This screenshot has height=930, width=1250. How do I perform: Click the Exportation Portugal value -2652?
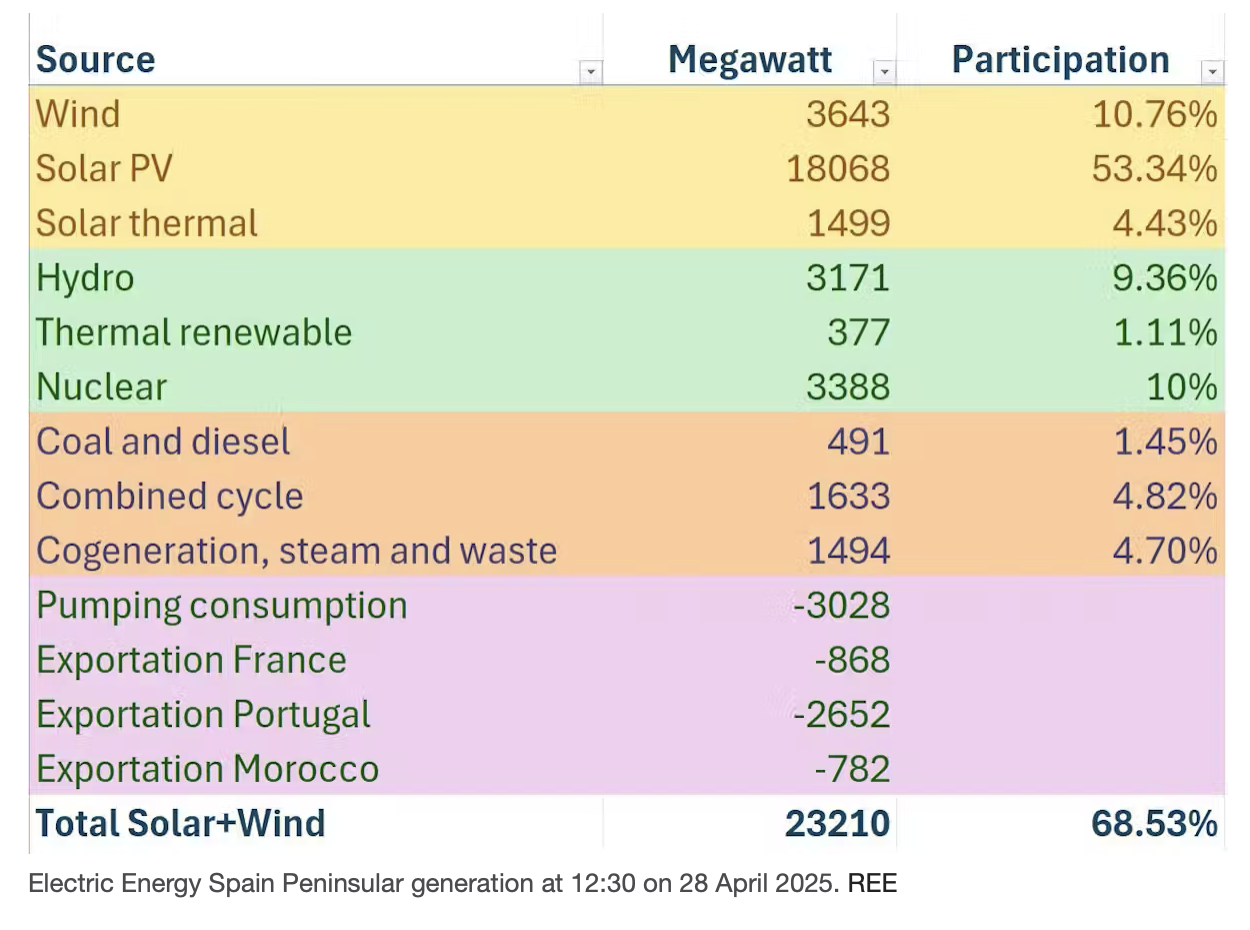(x=841, y=714)
